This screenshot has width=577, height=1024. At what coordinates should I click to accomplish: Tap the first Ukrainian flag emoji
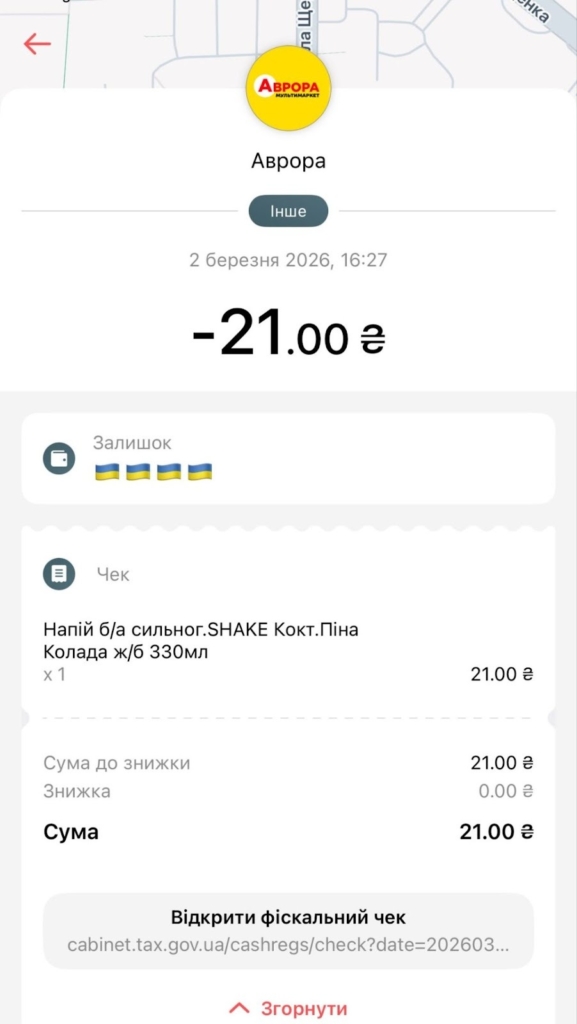(106, 472)
